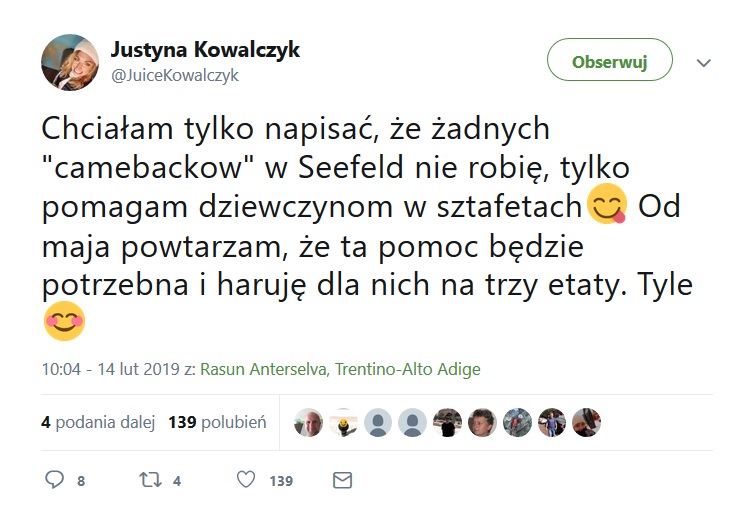Click the reply speech bubble icon

[56, 480]
